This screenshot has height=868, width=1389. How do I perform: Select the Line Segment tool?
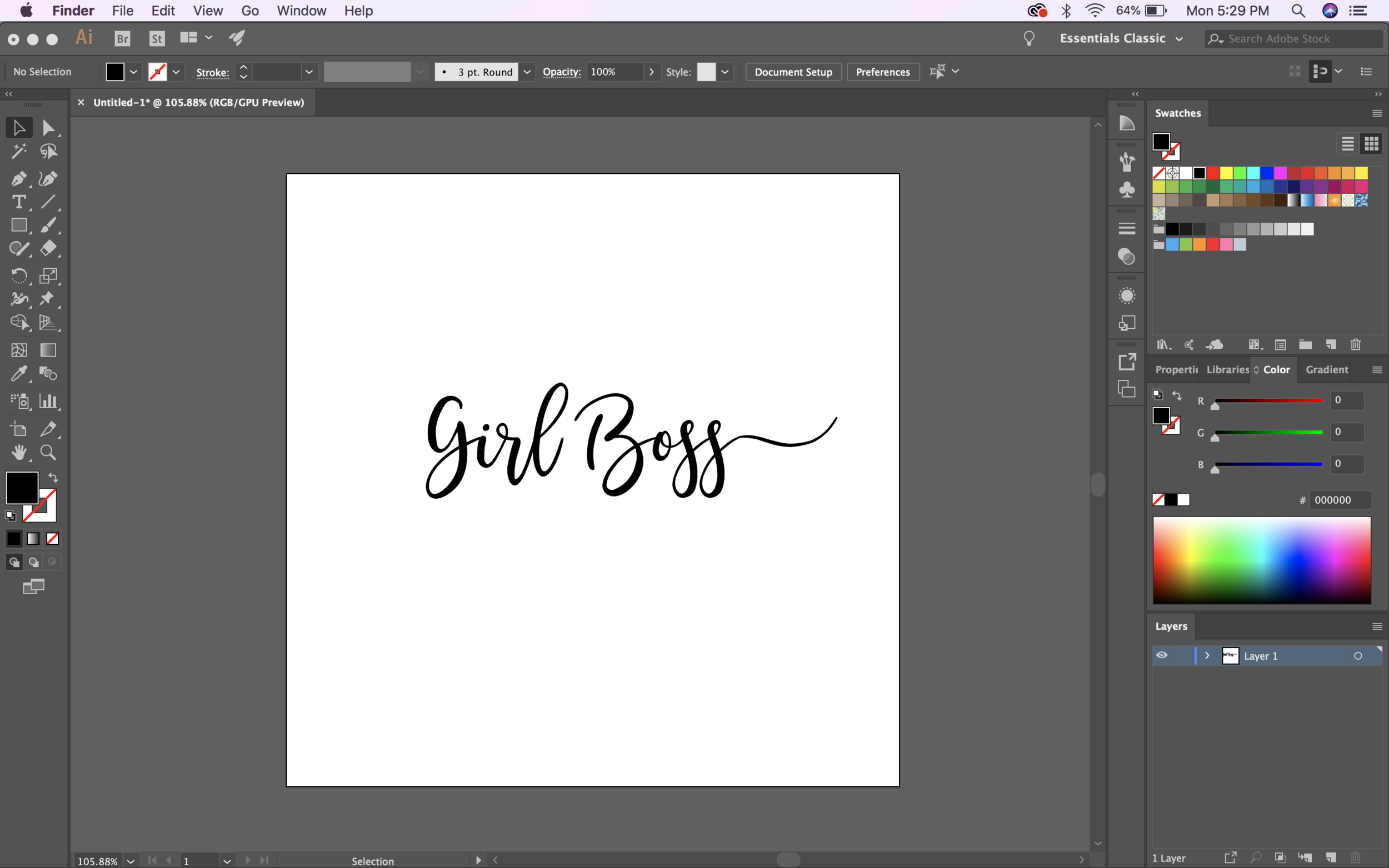click(x=48, y=202)
